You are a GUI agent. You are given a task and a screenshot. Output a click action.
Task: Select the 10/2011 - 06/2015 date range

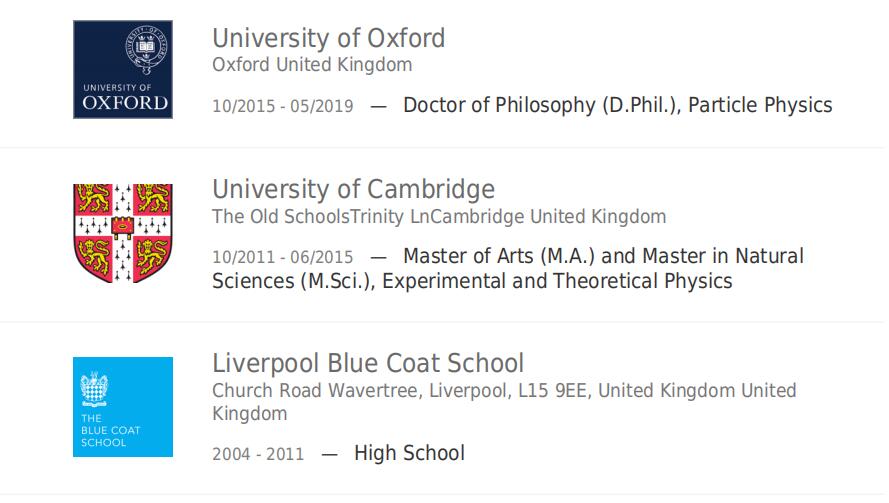coord(282,258)
